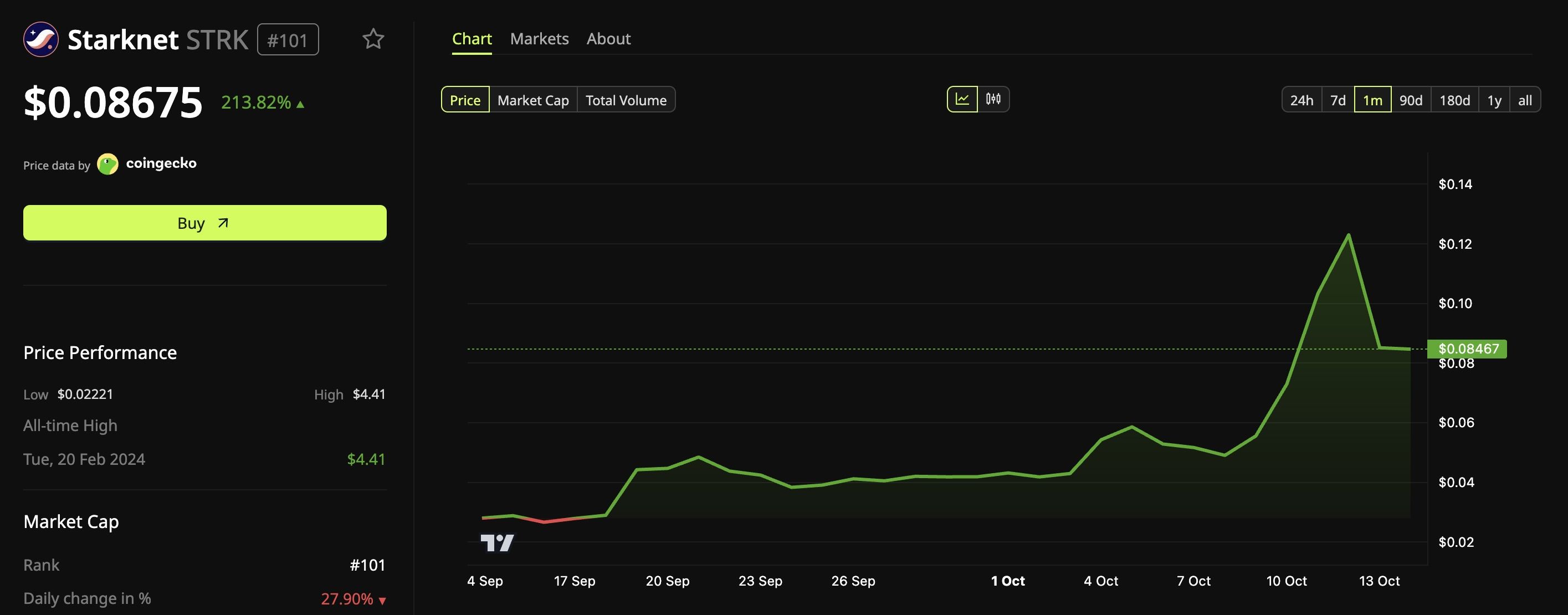The height and width of the screenshot is (615, 1568).
Task: Click the 213.82% change value
Action: 255,102
